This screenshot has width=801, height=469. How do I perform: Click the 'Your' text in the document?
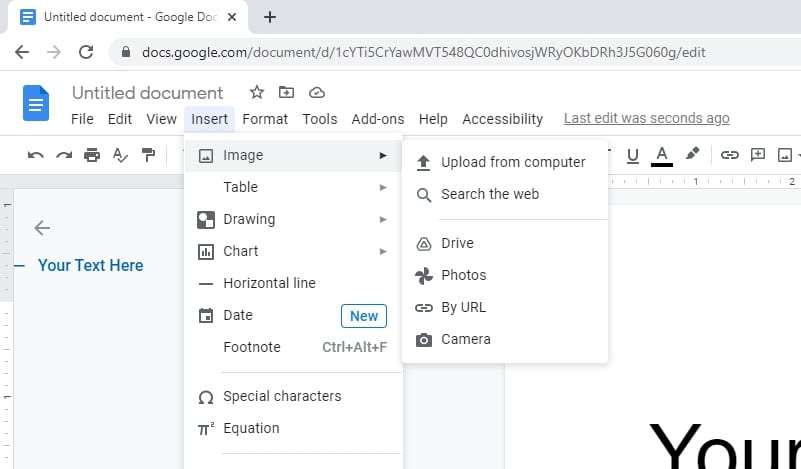724,445
